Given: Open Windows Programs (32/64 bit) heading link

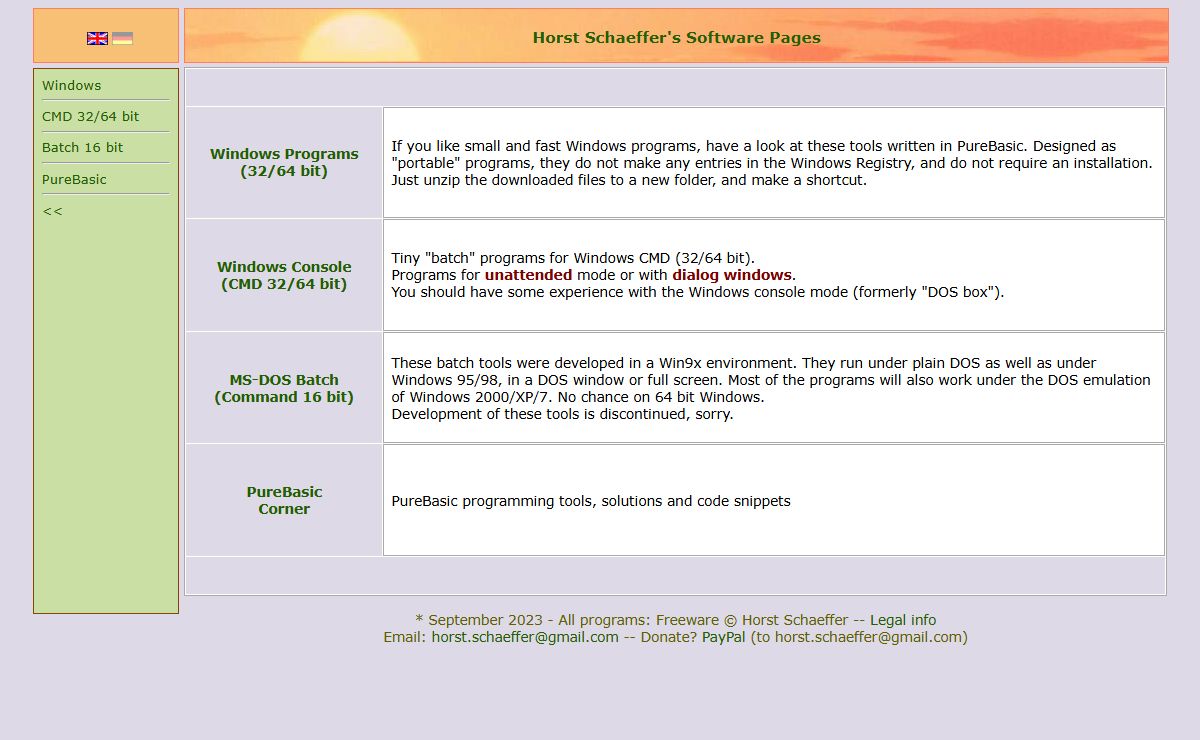Looking at the screenshot, I should pyautogui.click(x=284, y=162).
